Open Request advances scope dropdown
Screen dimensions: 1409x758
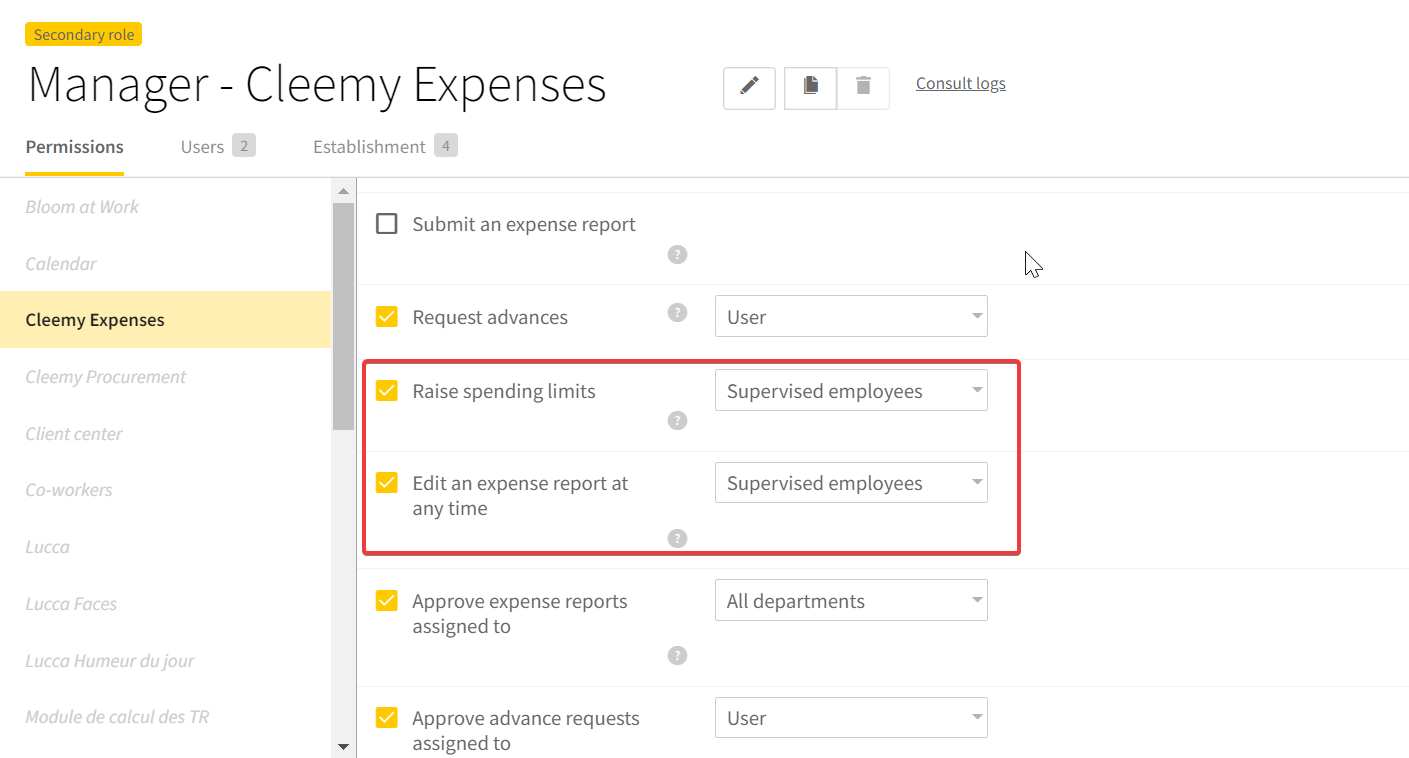[851, 316]
